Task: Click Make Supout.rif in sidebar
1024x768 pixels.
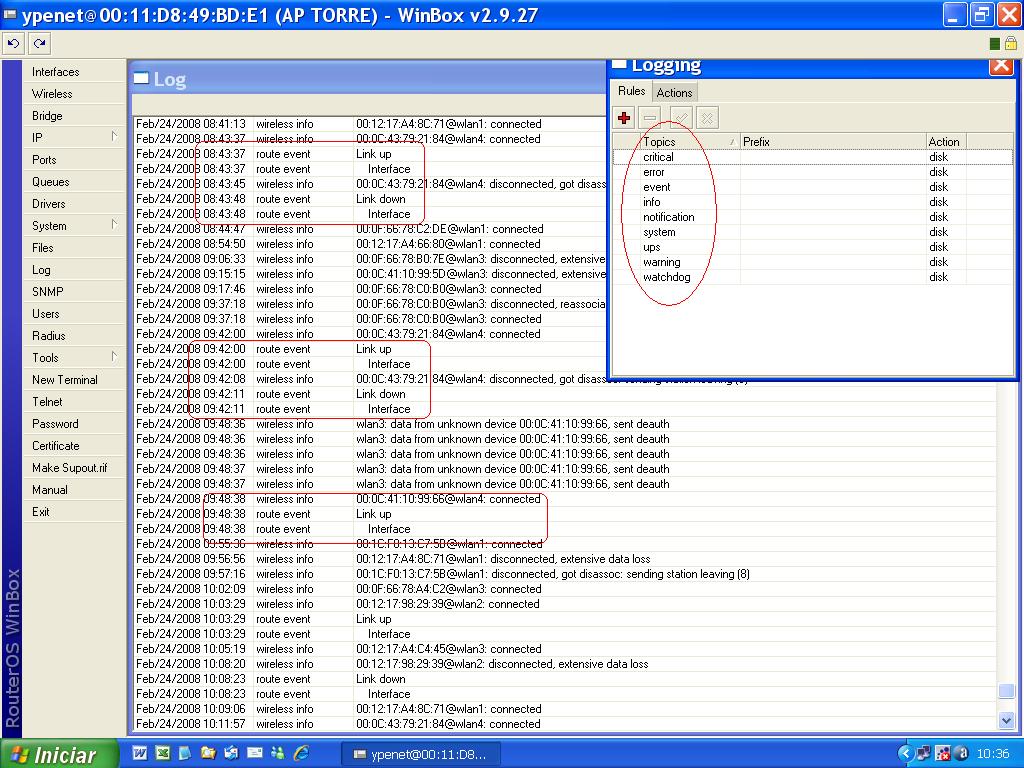Action: click(x=74, y=468)
